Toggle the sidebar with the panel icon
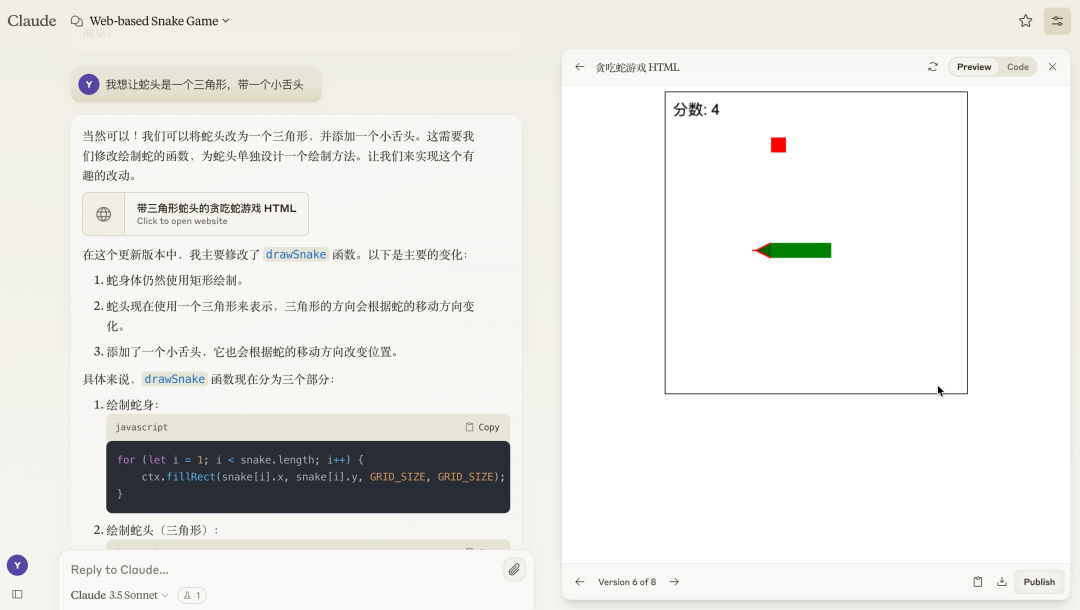This screenshot has height=610, width=1080. point(17,592)
